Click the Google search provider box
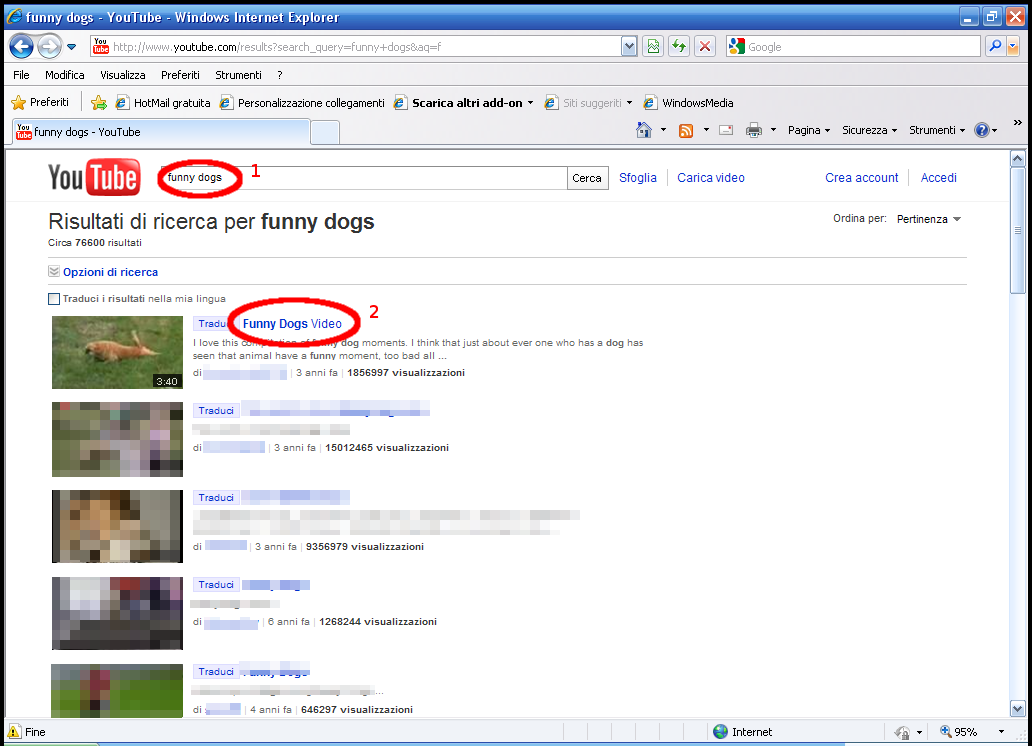This screenshot has width=1032, height=746. (853, 47)
